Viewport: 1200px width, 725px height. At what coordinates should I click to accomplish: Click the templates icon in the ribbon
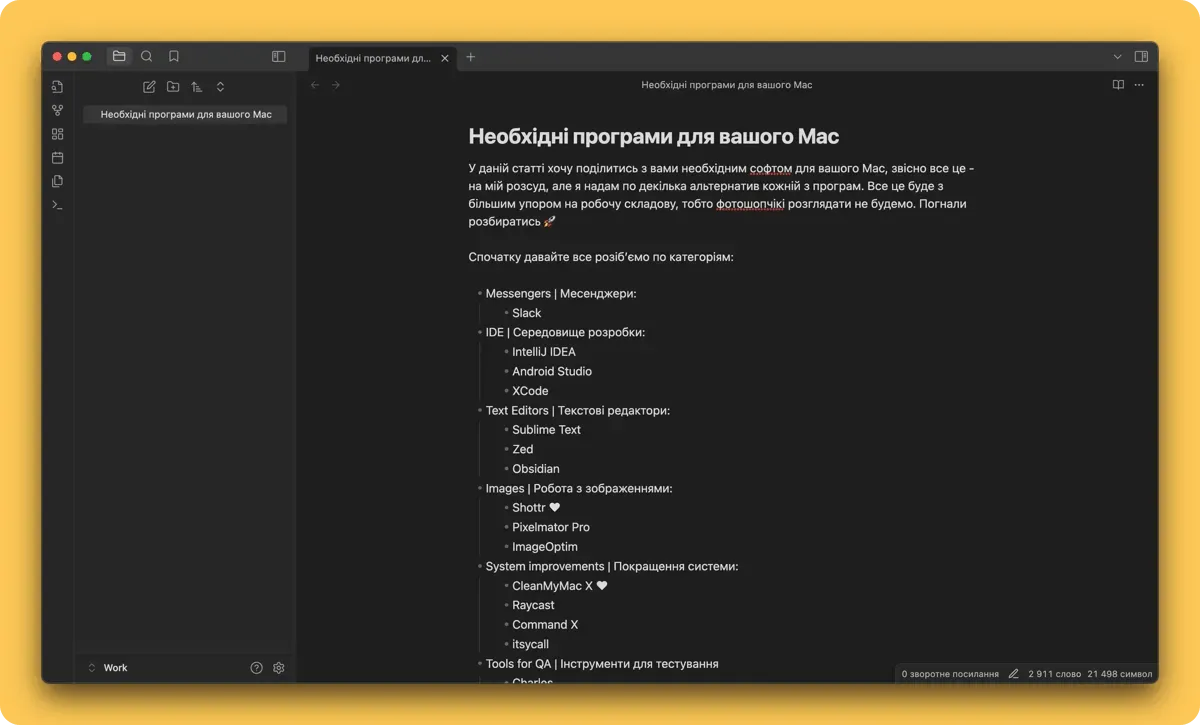[57, 181]
